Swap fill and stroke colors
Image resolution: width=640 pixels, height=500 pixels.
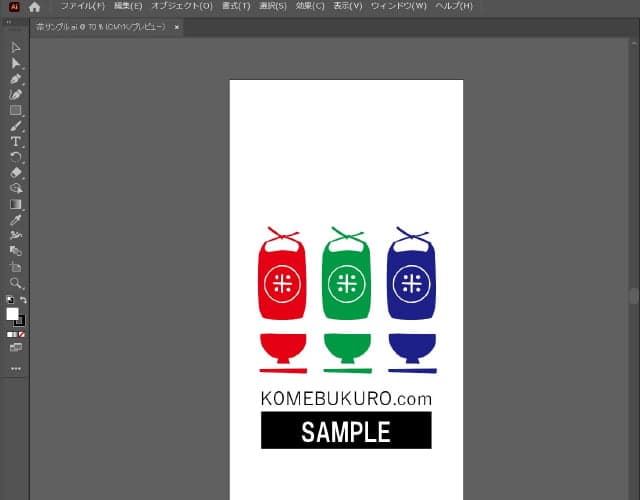pyautogui.click(x=23, y=300)
